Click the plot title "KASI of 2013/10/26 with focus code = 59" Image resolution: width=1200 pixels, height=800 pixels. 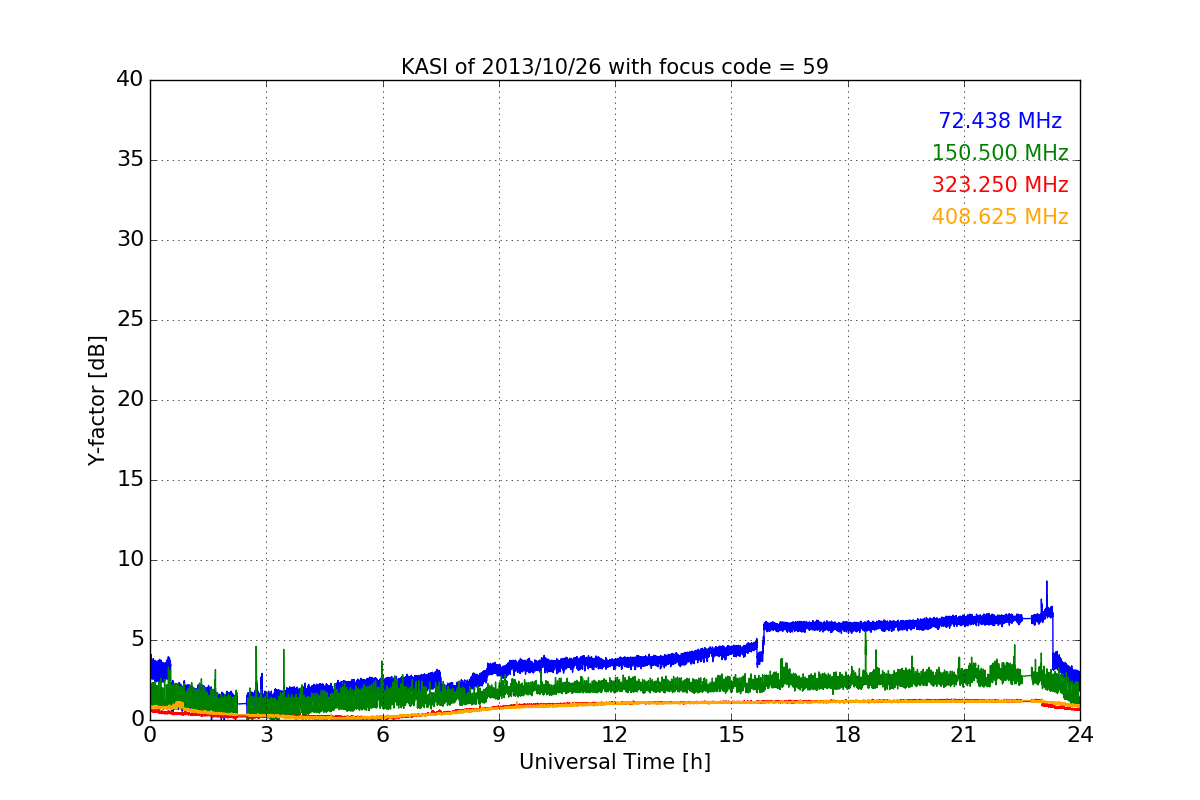tap(614, 67)
